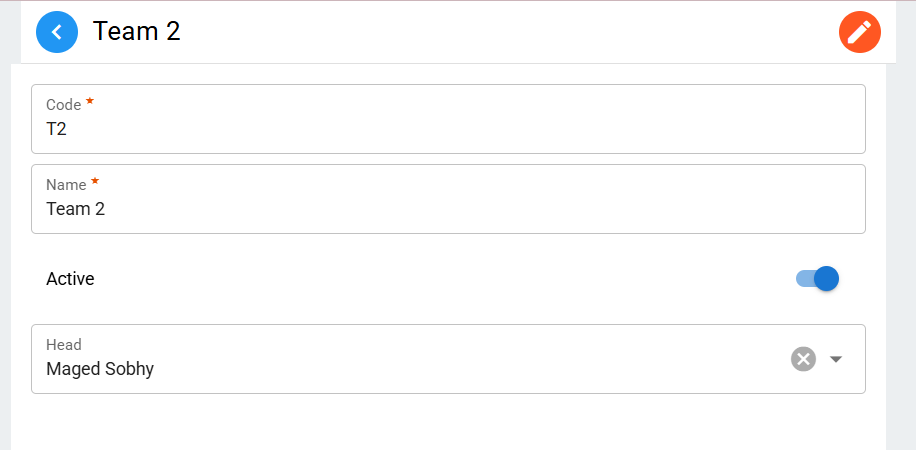Click the "Head" field label
Viewport: 916px width, 450px height.
pos(64,345)
